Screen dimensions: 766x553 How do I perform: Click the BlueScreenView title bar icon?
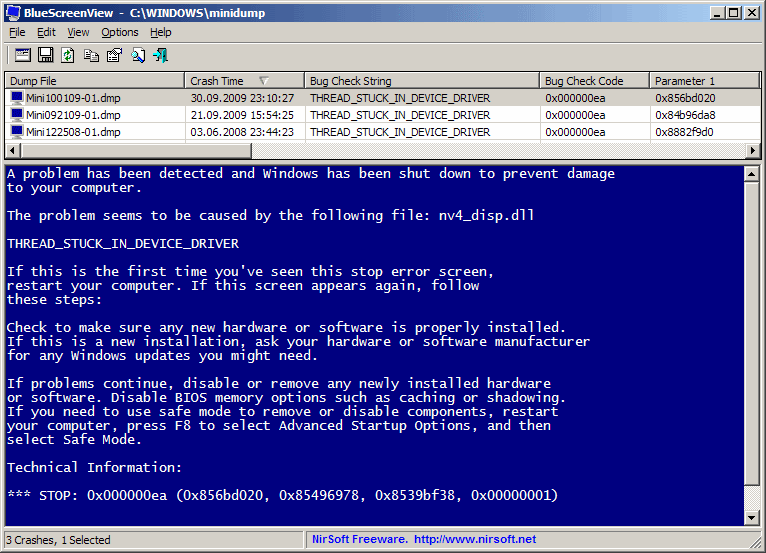tap(13, 12)
